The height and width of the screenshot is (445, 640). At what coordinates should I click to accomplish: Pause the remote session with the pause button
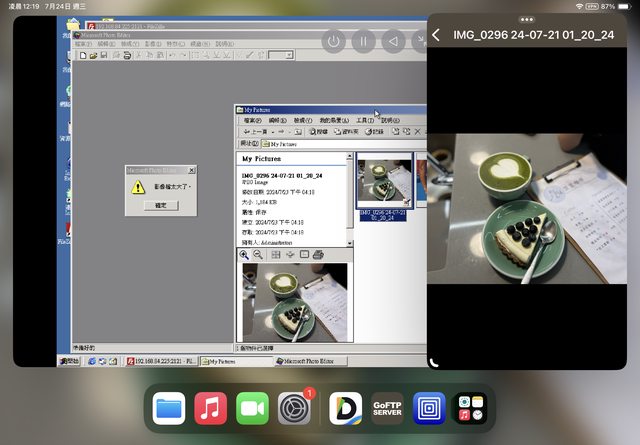364,42
